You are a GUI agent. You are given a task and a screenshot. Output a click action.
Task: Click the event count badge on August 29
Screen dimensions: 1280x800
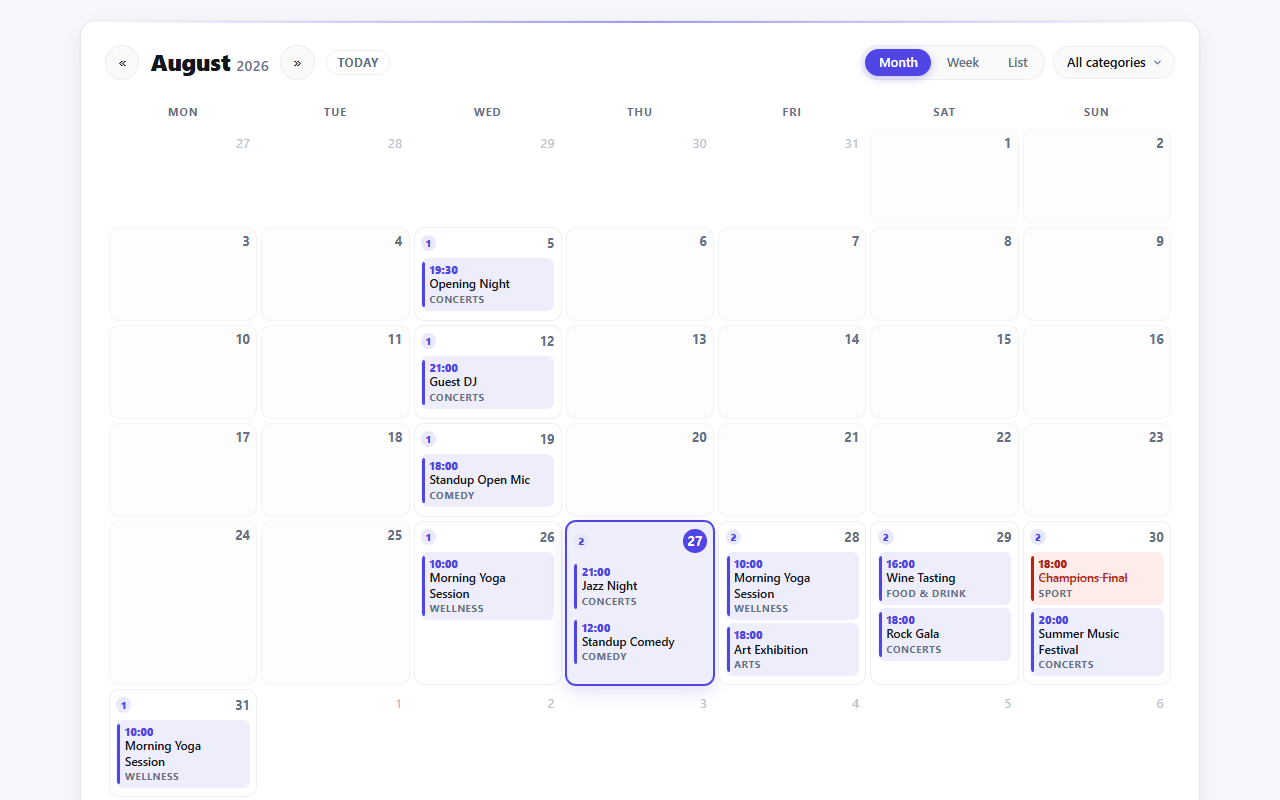886,537
